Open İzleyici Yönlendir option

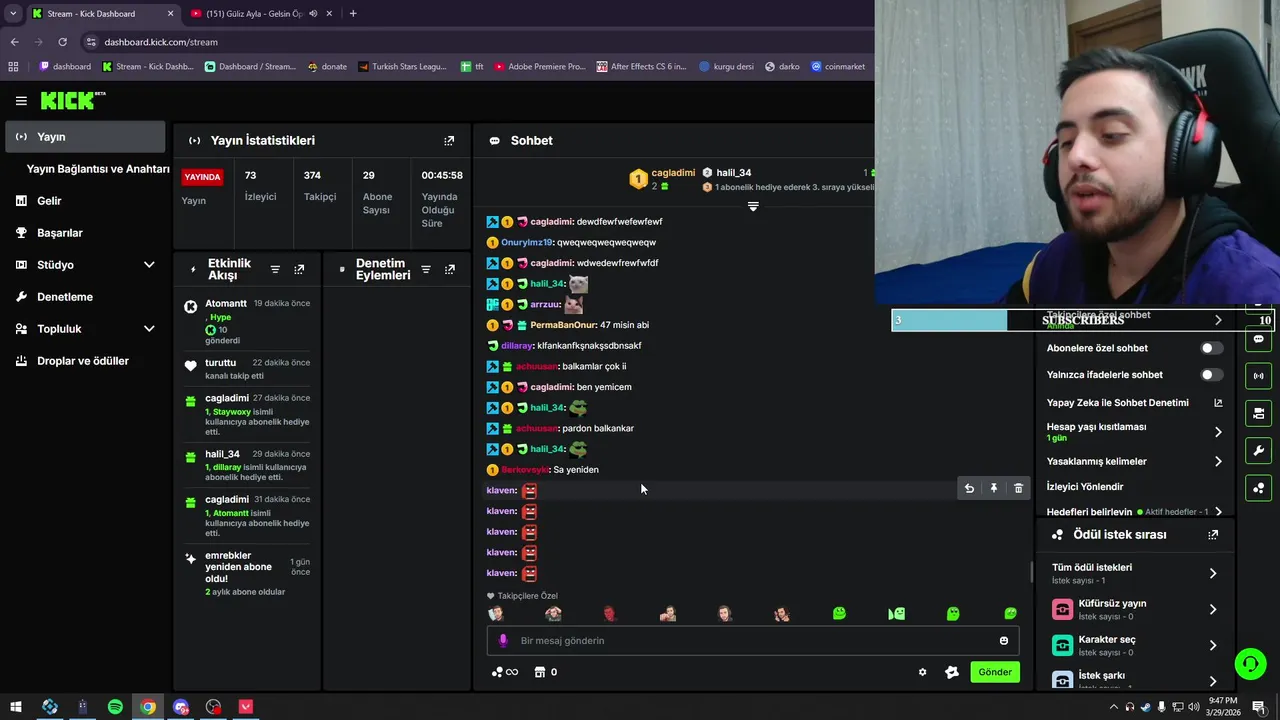(x=1085, y=487)
